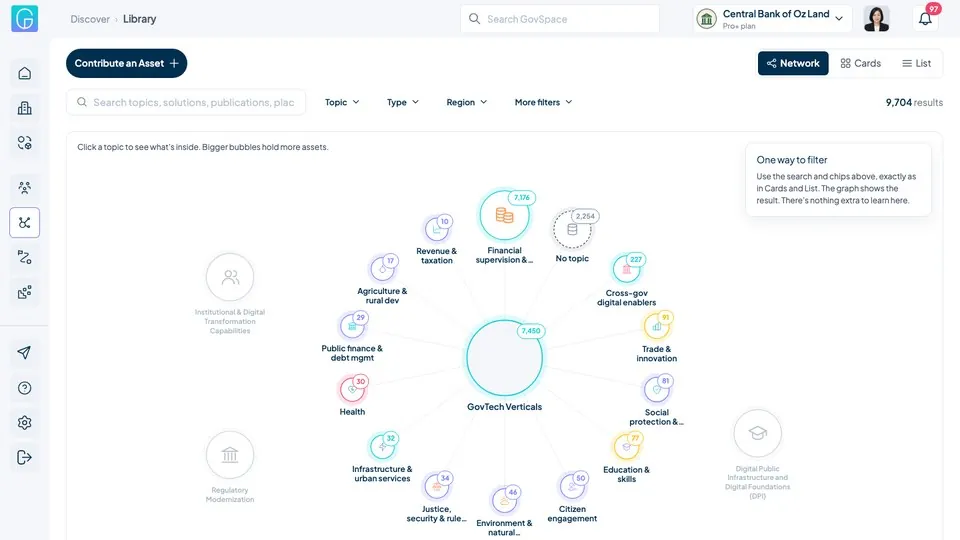Select the network graph sidebar icon

pos(24,223)
